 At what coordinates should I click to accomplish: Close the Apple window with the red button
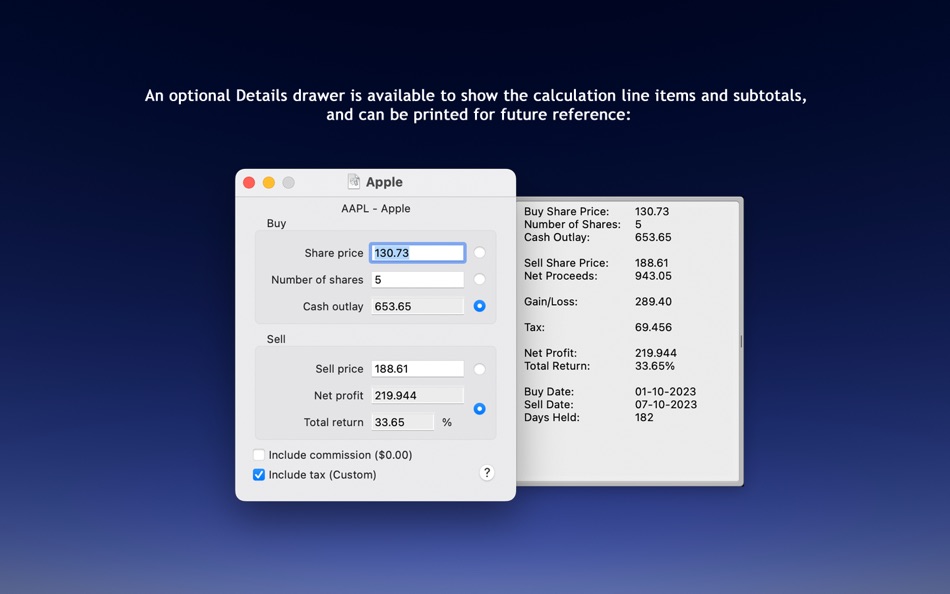coord(249,182)
